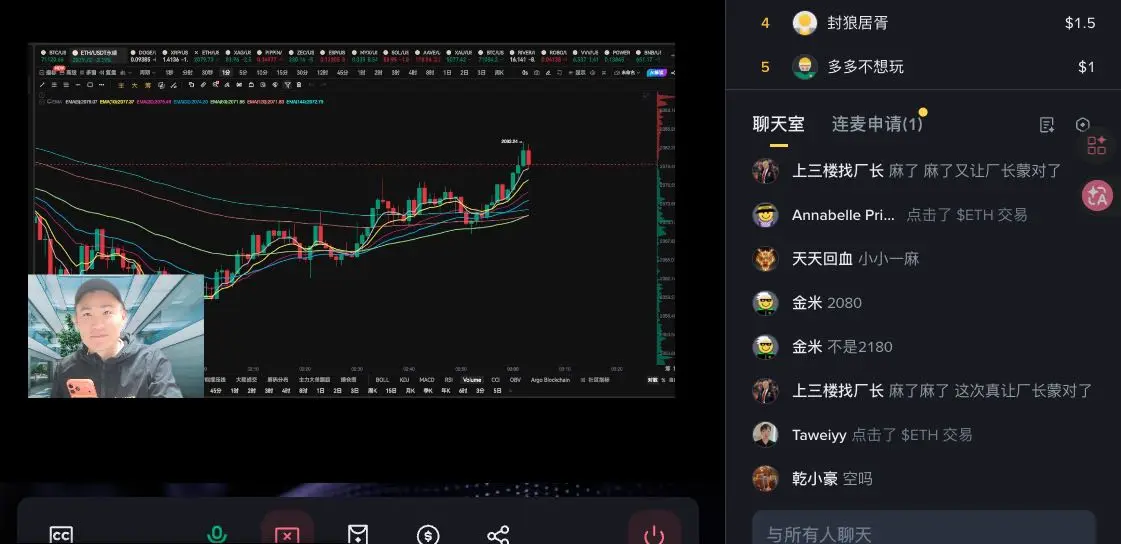Image resolution: width=1121 pixels, height=544 pixels.
Task: Select the 1日 timeframe in the top bar
Action: [x=447, y=73]
